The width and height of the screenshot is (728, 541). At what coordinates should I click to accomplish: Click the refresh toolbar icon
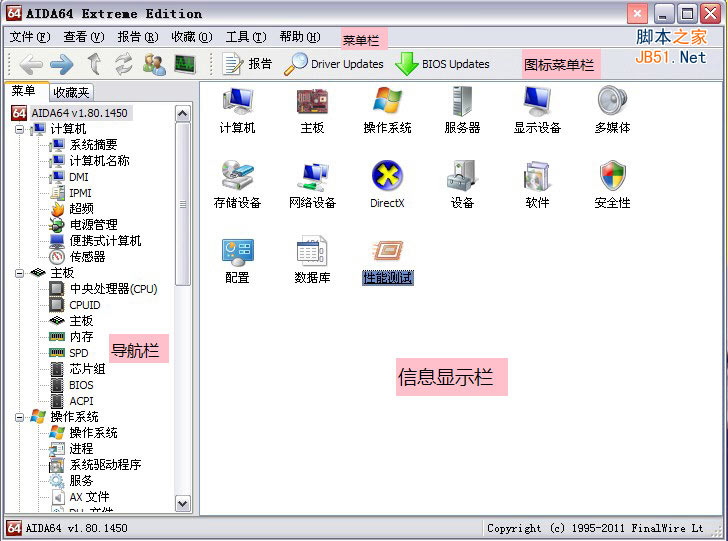(124, 64)
